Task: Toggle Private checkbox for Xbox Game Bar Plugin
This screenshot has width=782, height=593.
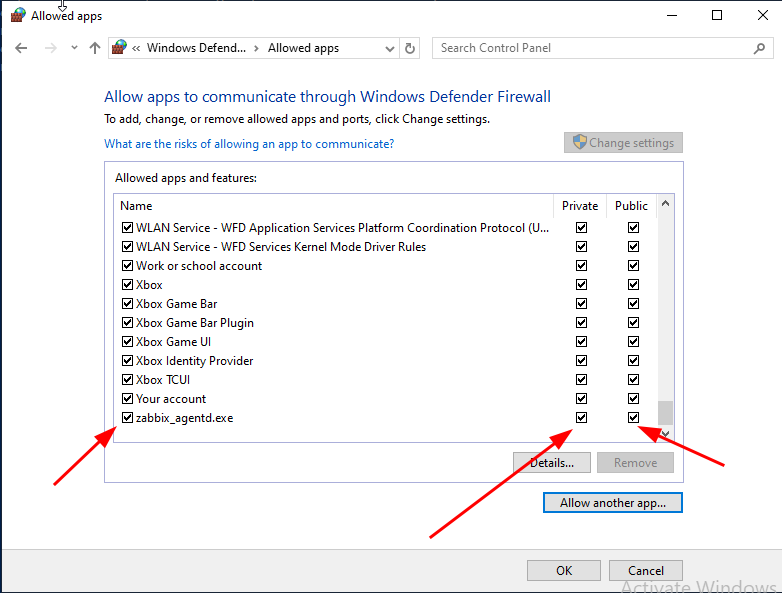Action: pos(582,323)
